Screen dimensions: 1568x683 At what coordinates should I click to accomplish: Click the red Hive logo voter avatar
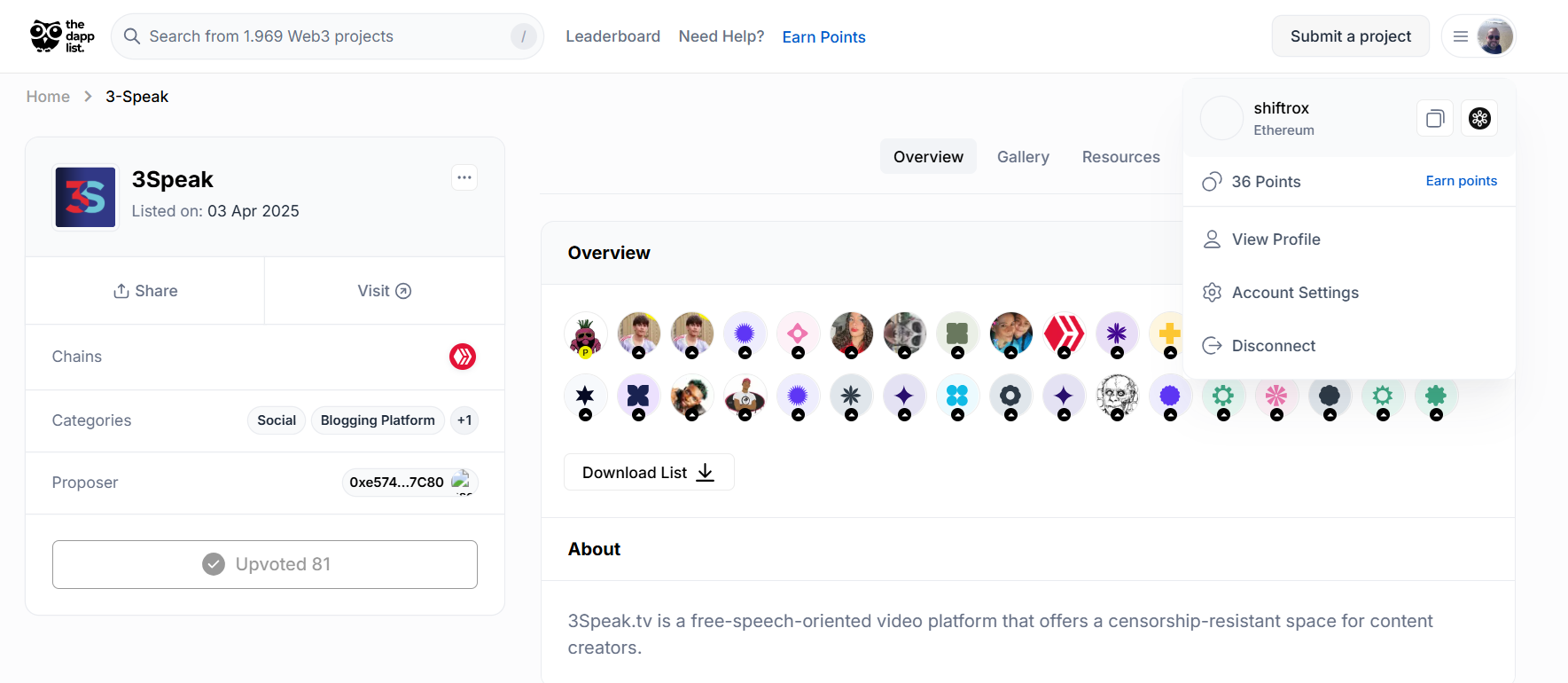pyautogui.click(x=1064, y=334)
